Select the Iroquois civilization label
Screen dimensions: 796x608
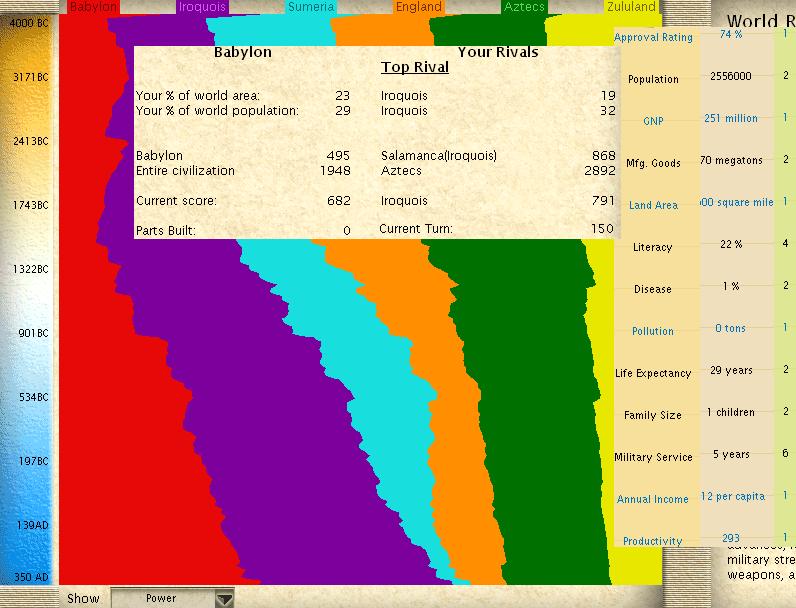202,7
